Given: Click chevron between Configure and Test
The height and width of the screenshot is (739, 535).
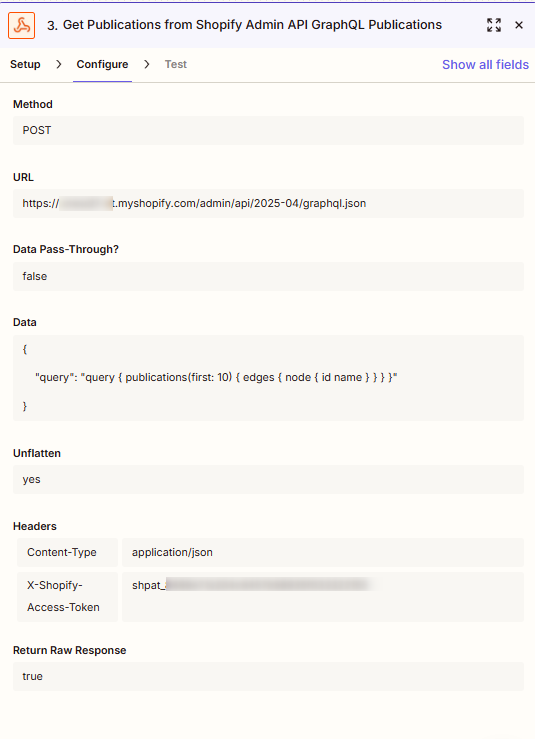Looking at the screenshot, I should [x=147, y=64].
